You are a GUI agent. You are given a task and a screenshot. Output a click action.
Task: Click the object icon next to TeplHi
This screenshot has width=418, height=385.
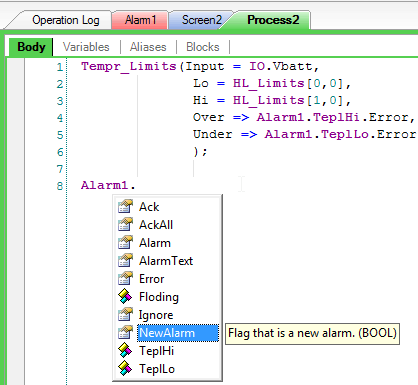click(x=125, y=351)
